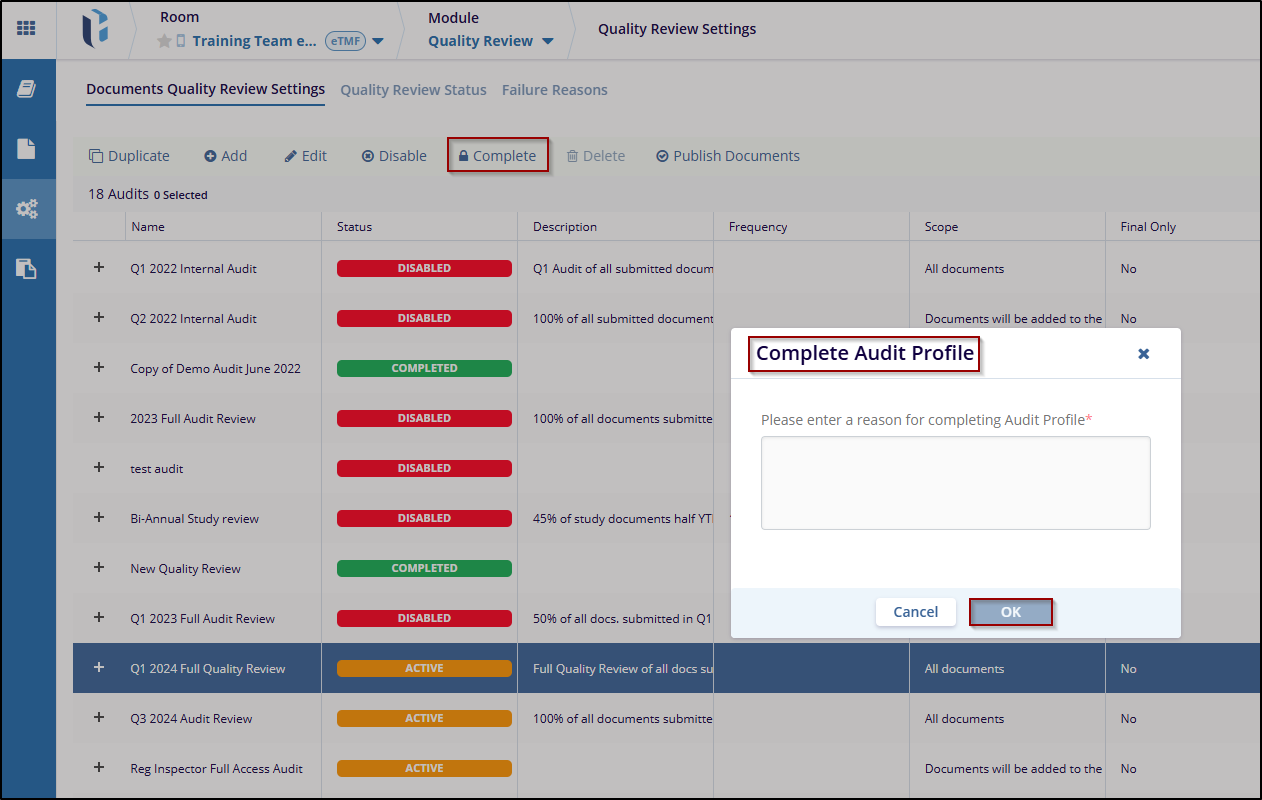Open the Room selection dropdown arrow
Viewport: 1262px width, 800px height.
pyautogui.click(x=377, y=41)
